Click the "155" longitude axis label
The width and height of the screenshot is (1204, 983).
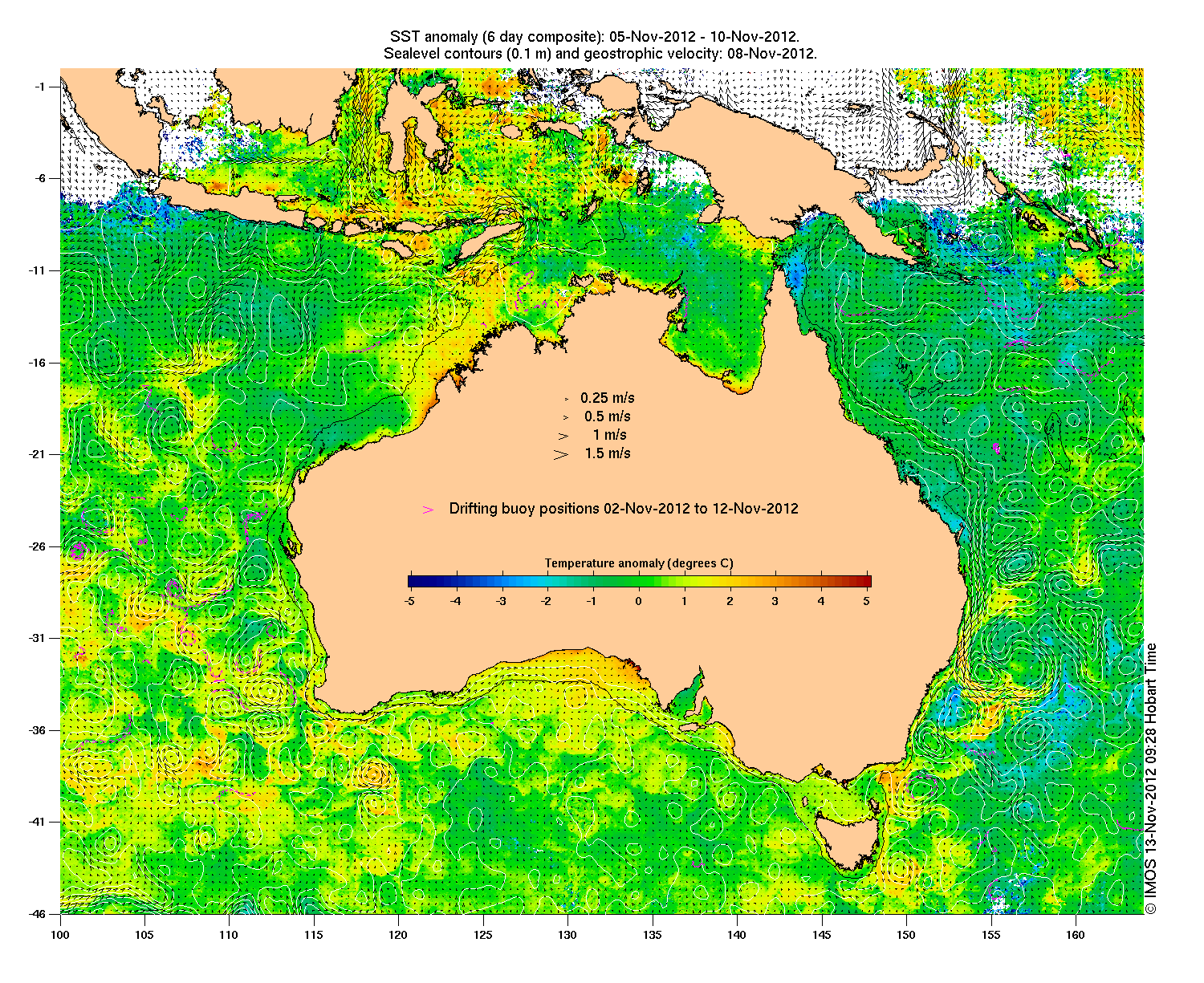tap(991, 935)
